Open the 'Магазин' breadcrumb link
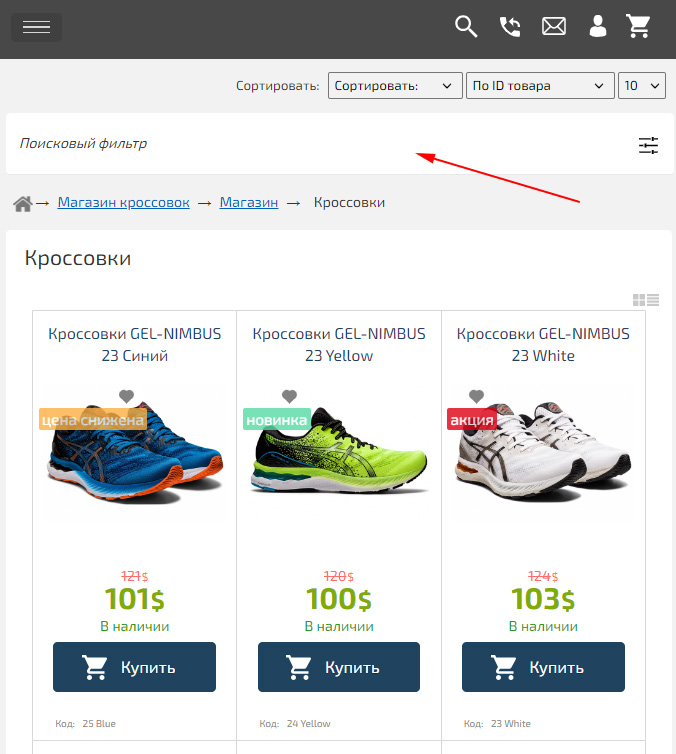 (249, 202)
